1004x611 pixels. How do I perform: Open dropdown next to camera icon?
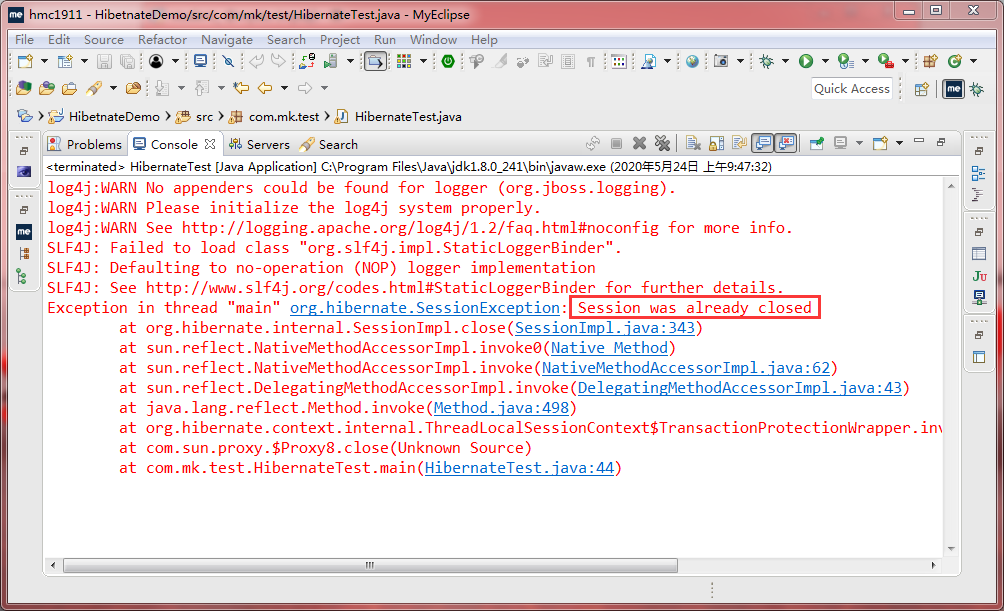click(740, 61)
